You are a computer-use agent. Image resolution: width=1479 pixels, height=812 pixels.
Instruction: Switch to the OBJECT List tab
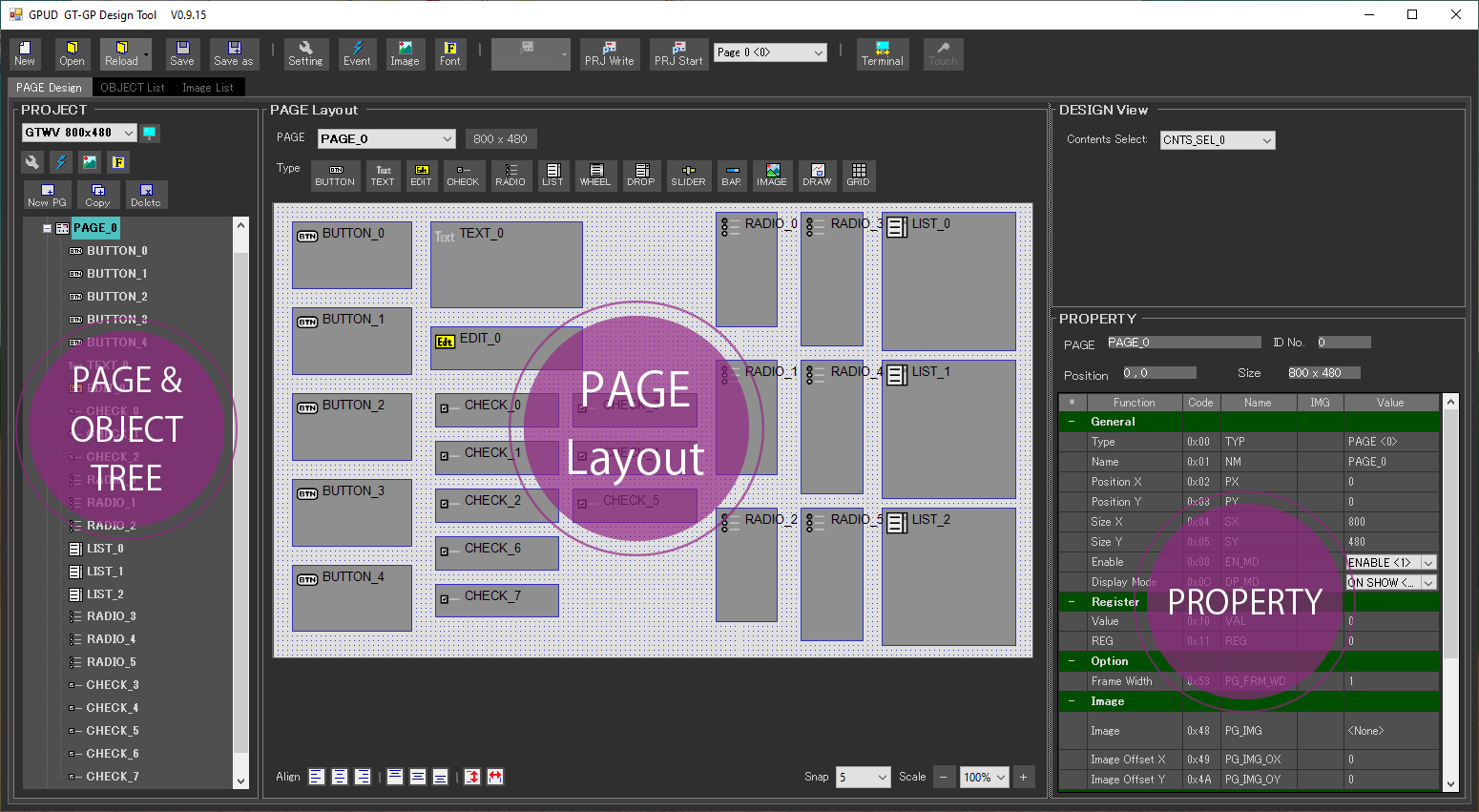132,88
